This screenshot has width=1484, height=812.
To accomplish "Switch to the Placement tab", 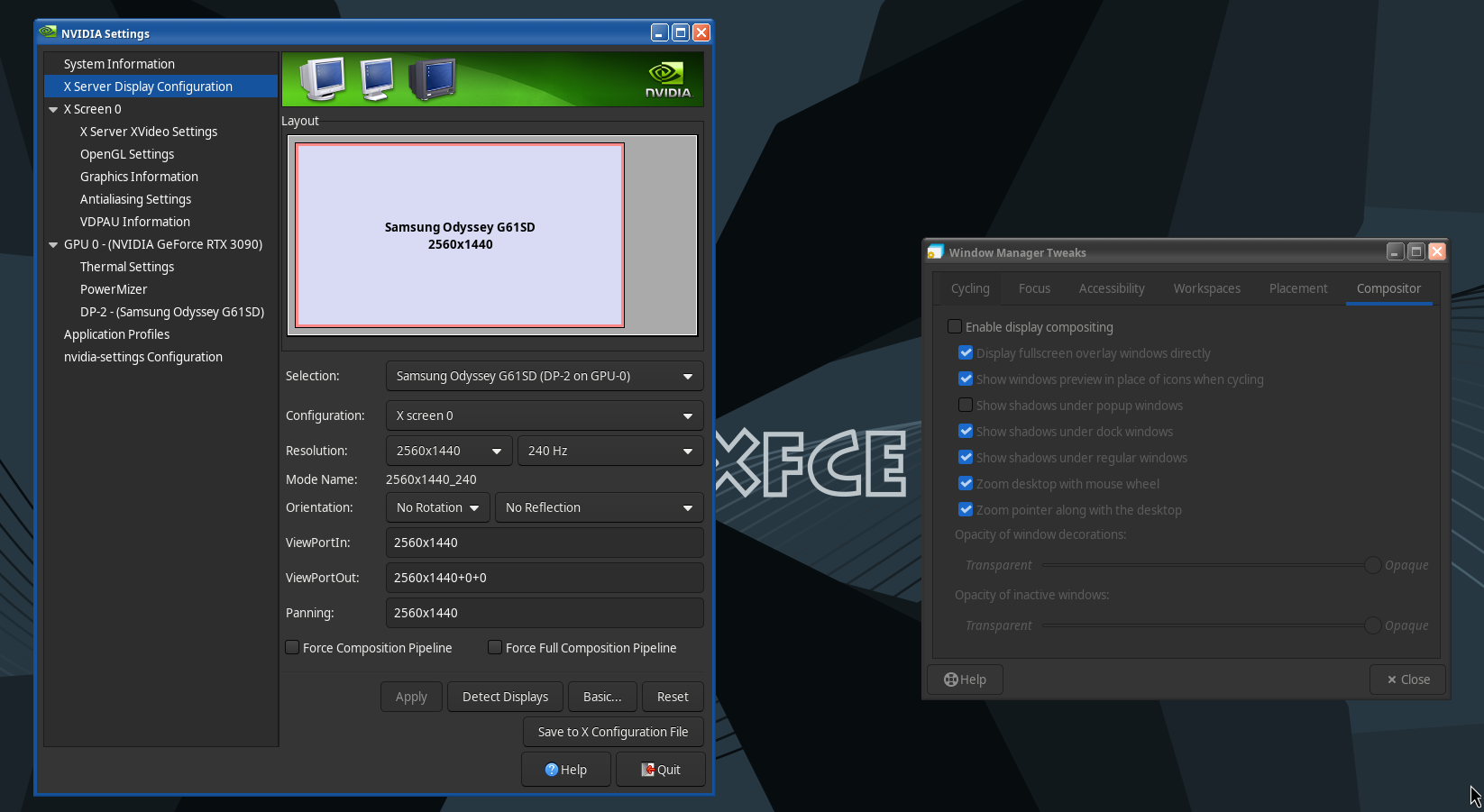I will tap(1298, 288).
